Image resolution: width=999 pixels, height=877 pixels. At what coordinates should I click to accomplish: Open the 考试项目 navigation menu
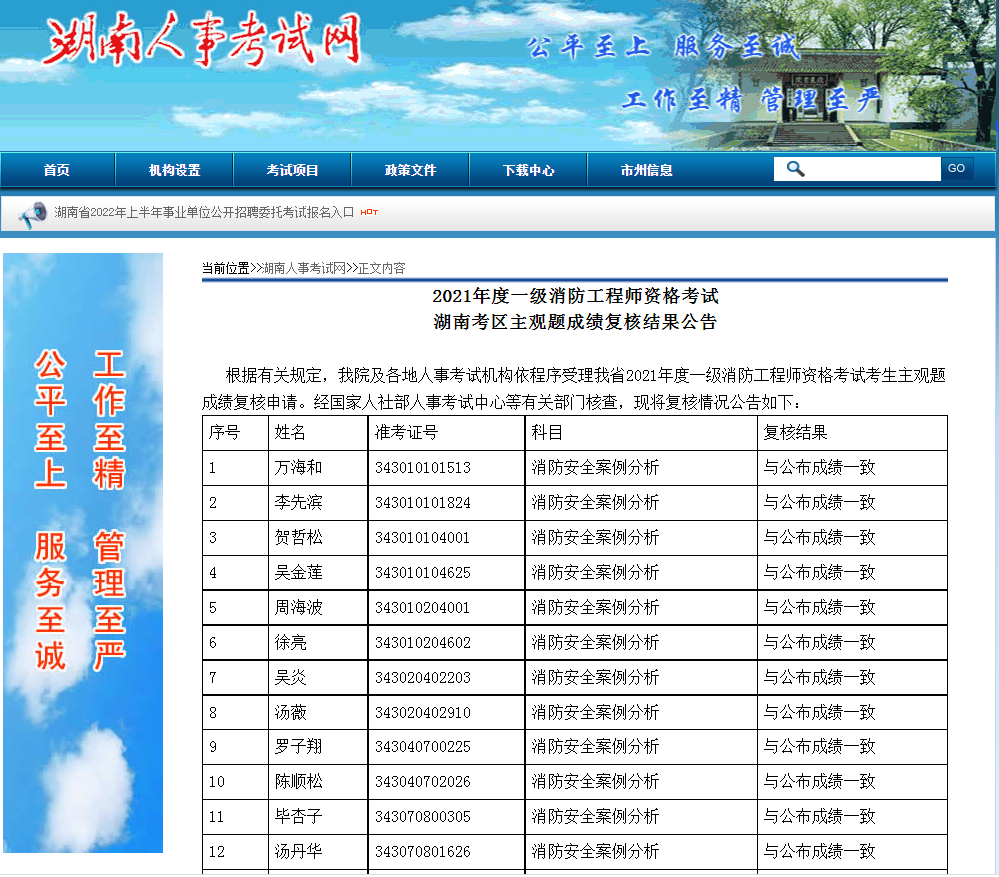[292, 170]
